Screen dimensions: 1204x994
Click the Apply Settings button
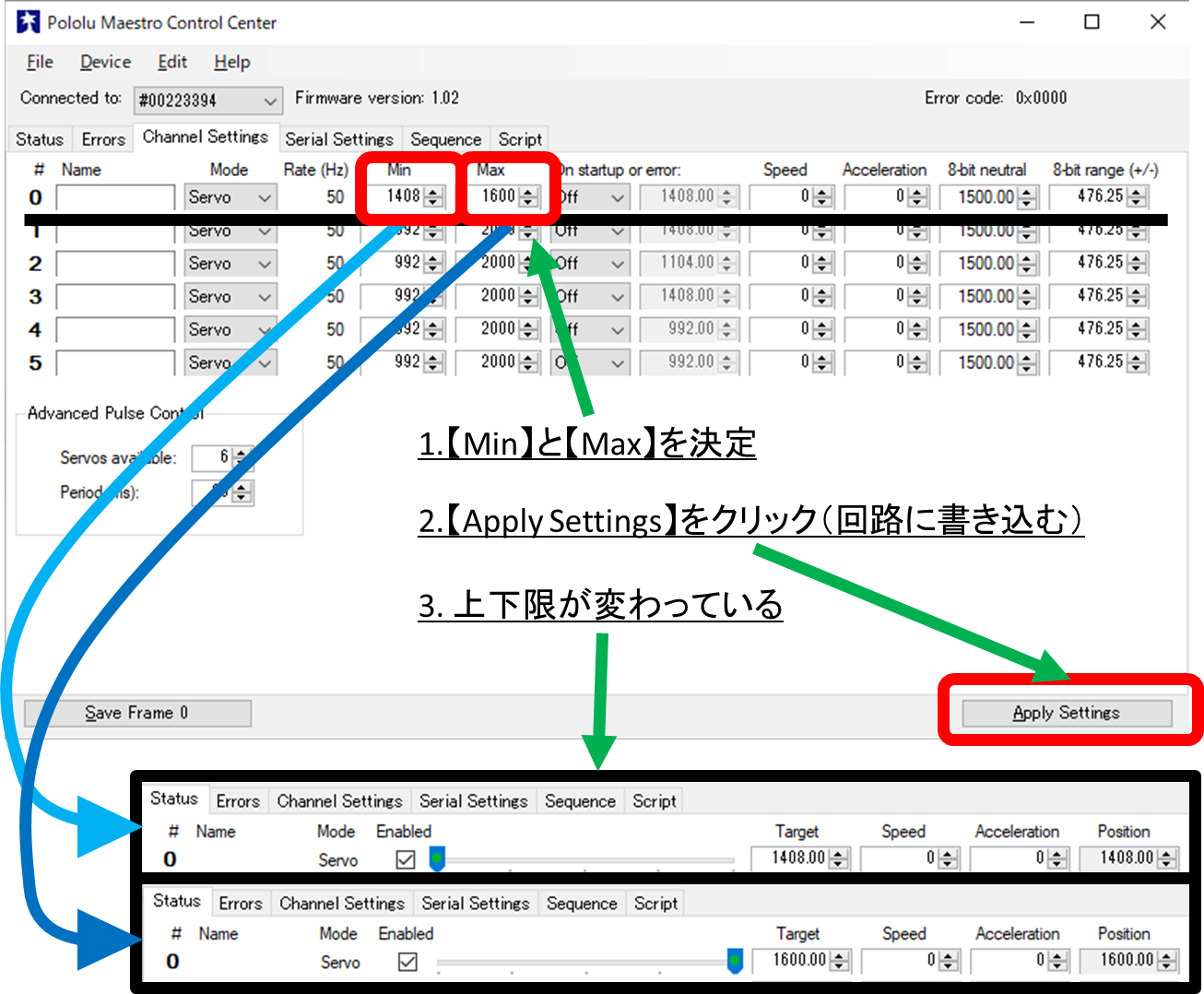coord(1067,713)
